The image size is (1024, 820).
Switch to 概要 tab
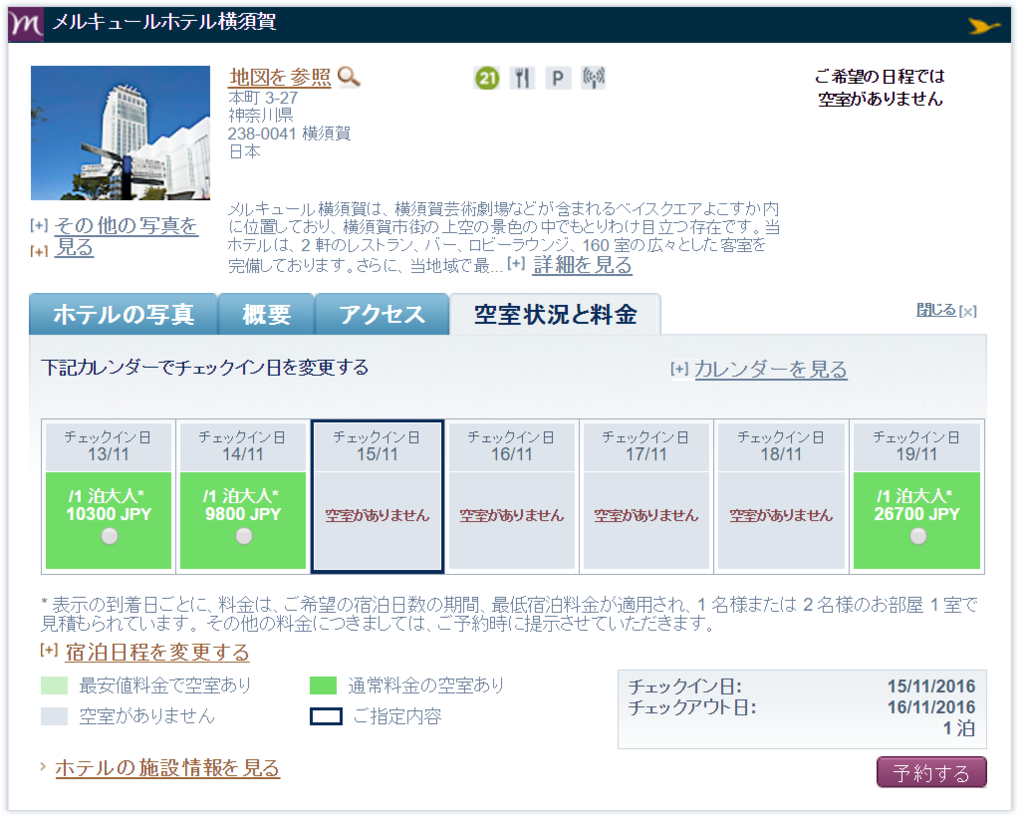tap(266, 315)
